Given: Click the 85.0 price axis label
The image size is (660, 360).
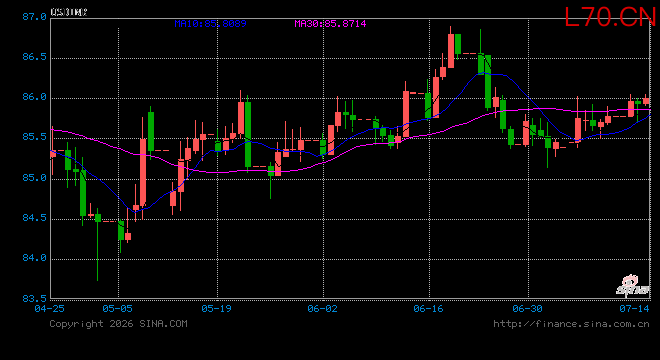Looking at the screenshot, I should [x=34, y=178].
